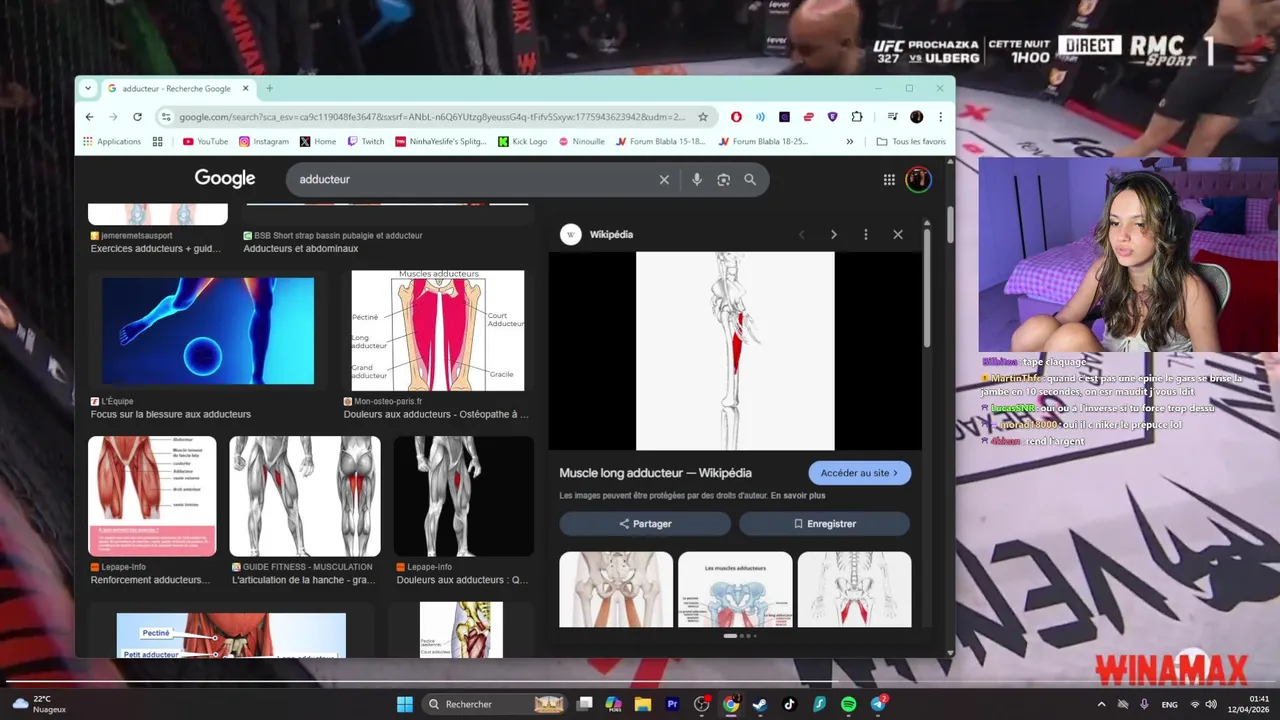Show previous image in preview panel
This screenshot has height=720, width=1280.
801,234
